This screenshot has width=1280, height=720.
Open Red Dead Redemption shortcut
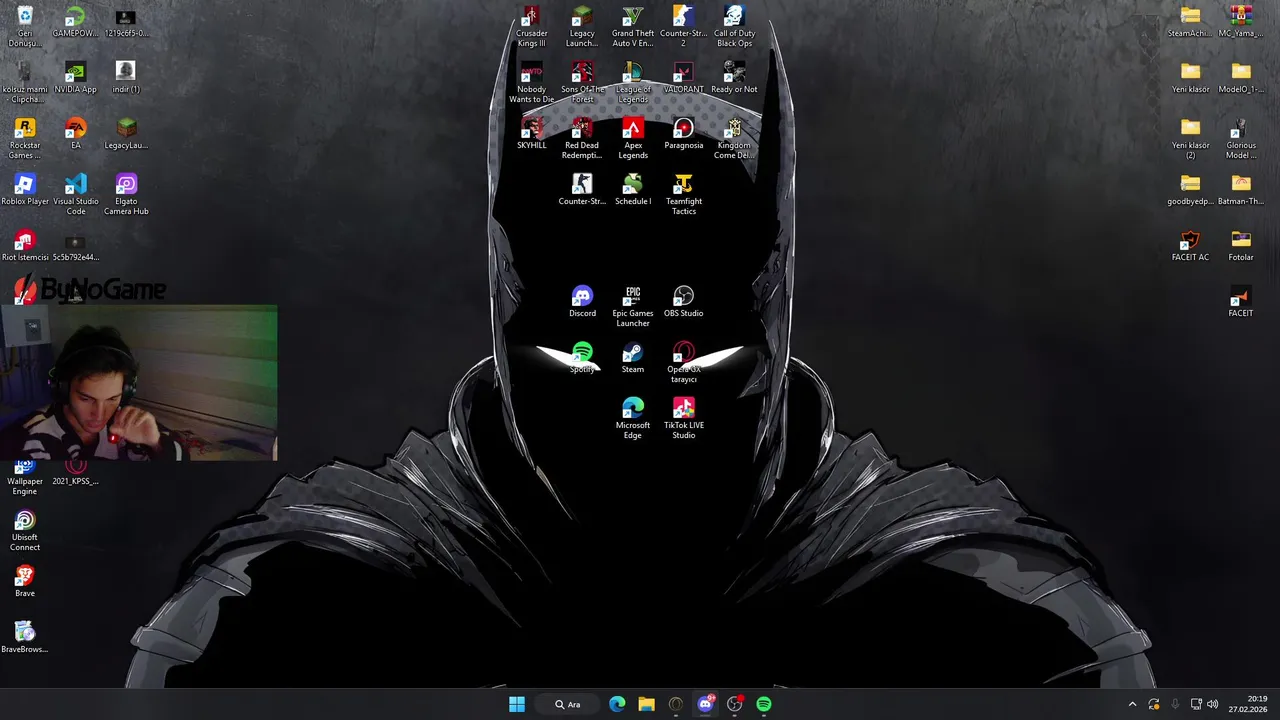tap(582, 139)
